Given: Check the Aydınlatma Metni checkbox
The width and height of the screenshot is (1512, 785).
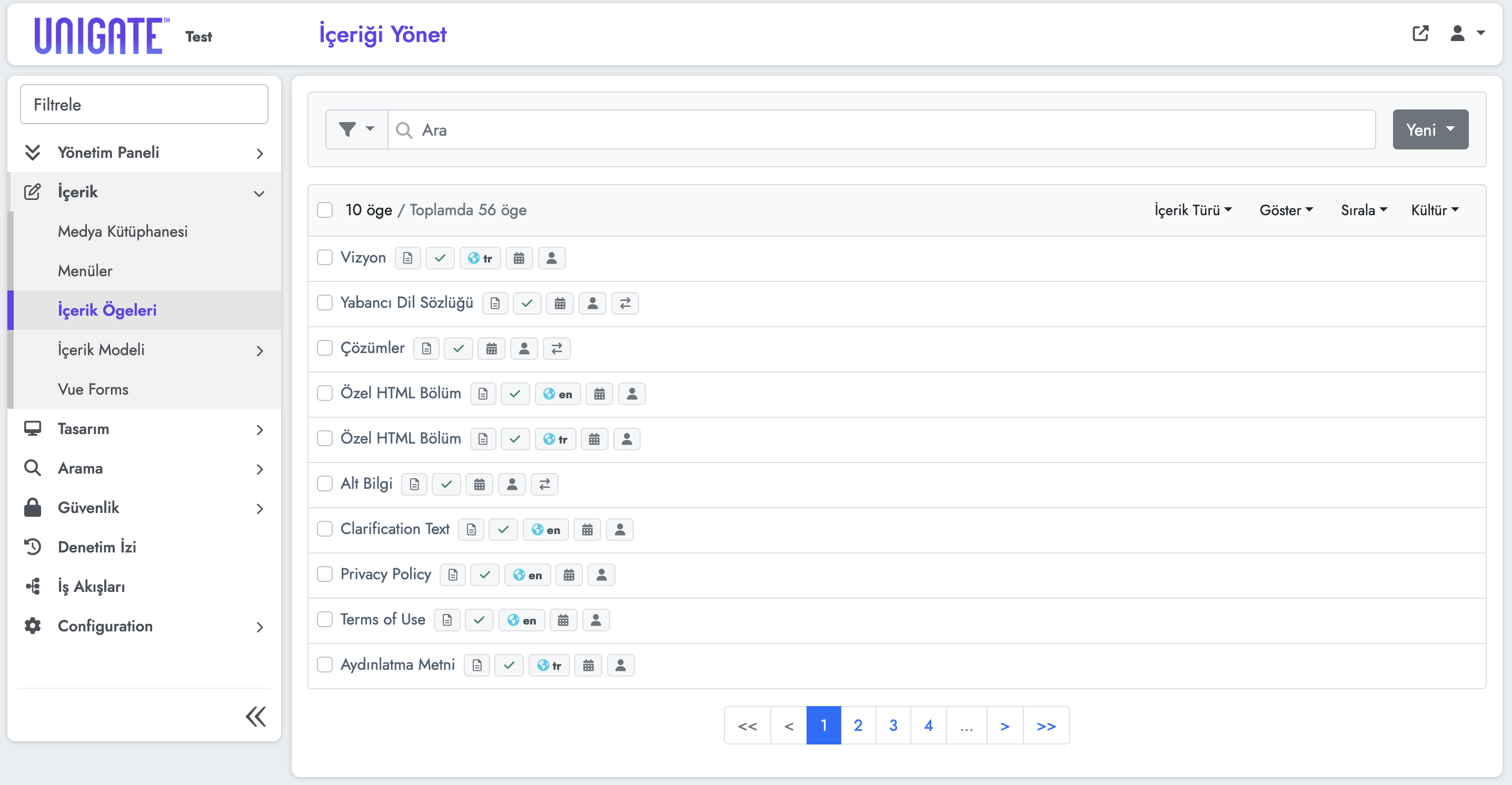Looking at the screenshot, I should [x=325, y=664].
